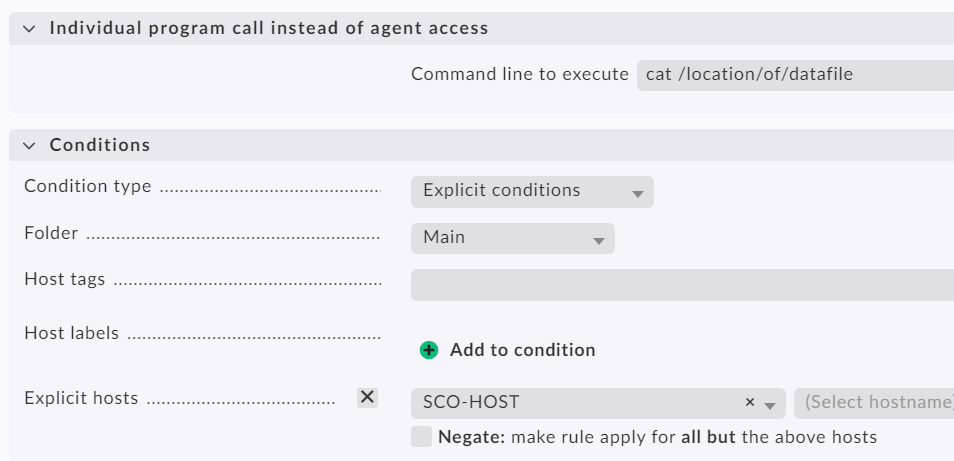Open the Explicit conditions type dropdown
This screenshot has height=461, width=954.
tap(531, 191)
